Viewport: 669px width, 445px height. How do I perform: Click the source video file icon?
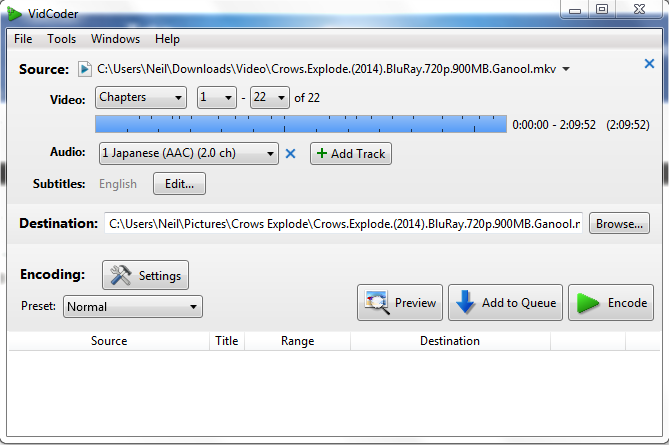tap(84, 69)
